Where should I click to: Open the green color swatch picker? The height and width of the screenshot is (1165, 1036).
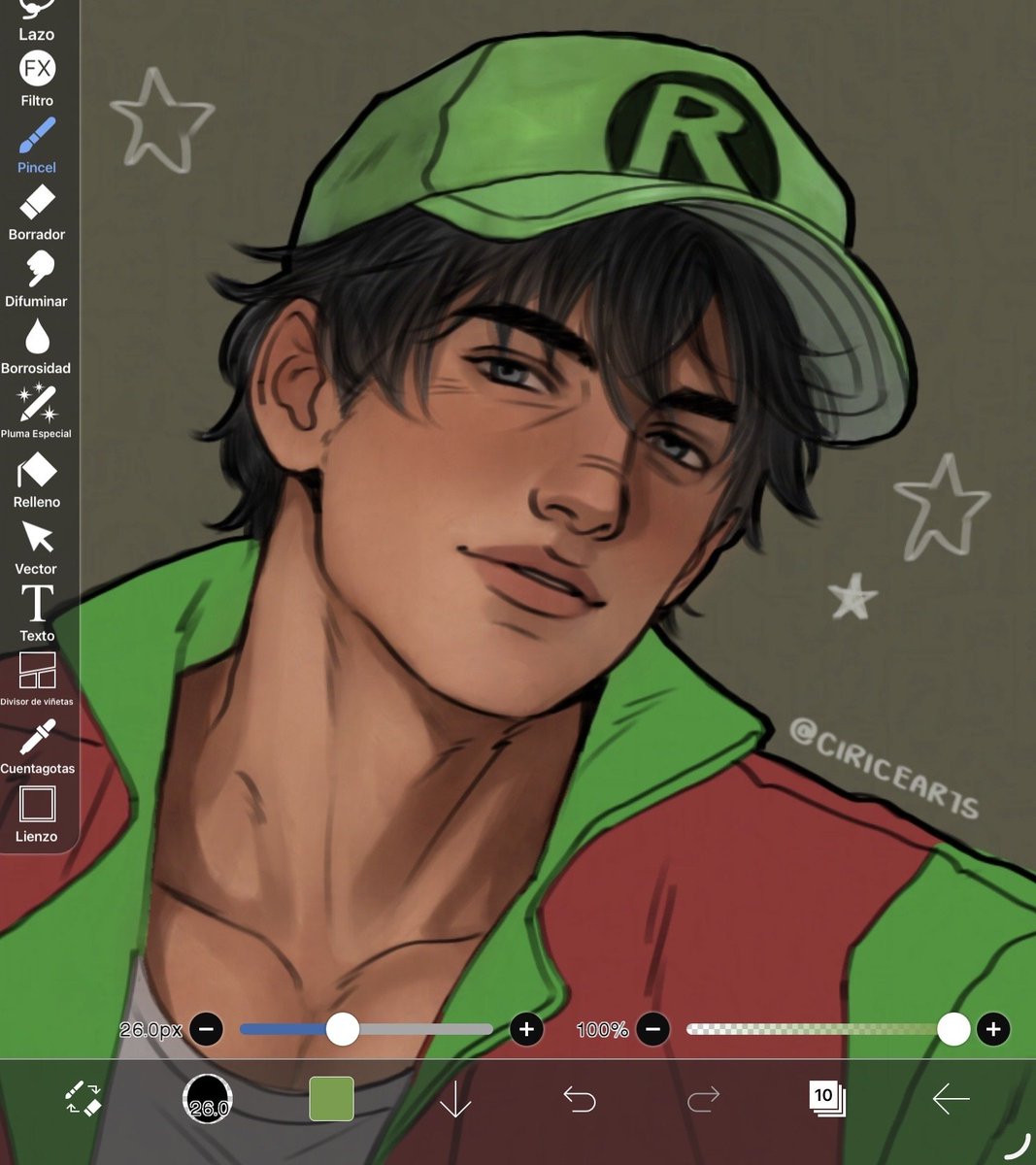point(331,1099)
